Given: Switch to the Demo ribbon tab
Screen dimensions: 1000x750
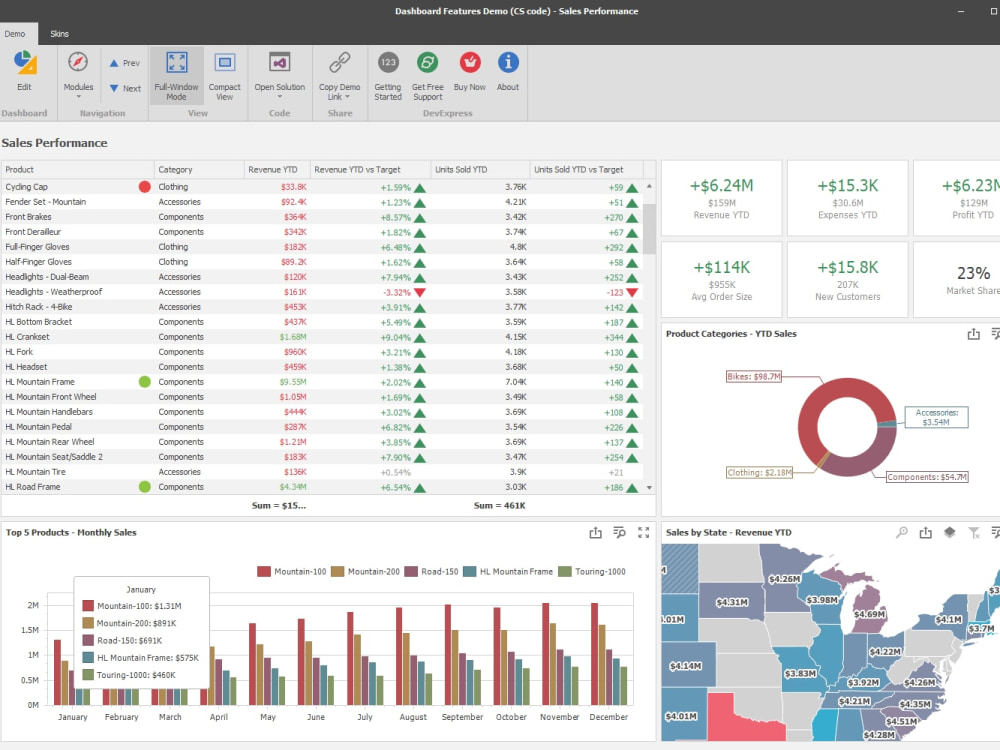Looking at the screenshot, I should tap(15, 34).
